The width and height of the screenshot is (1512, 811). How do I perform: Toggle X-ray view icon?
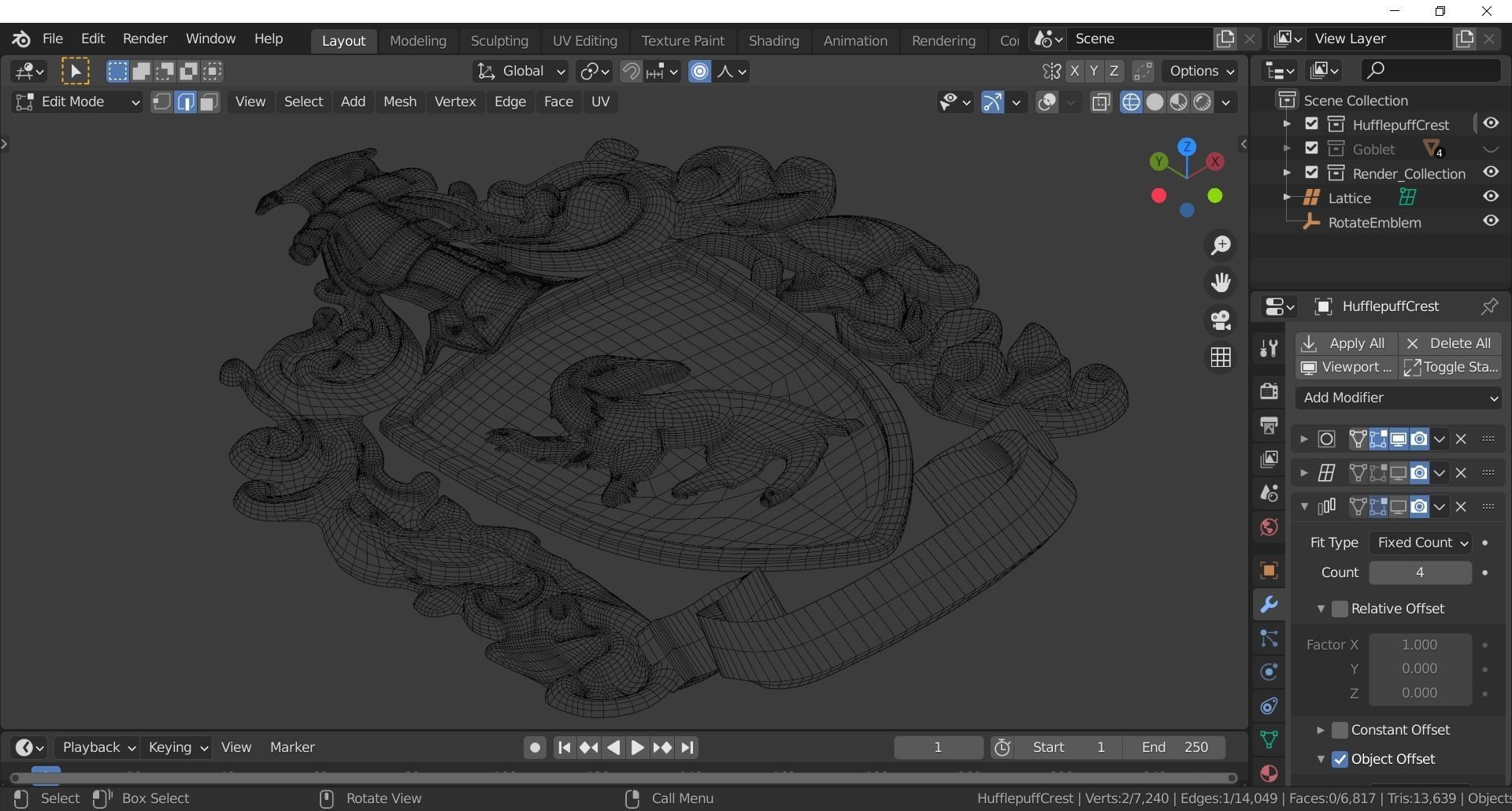pyautogui.click(x=1101, y=102)
